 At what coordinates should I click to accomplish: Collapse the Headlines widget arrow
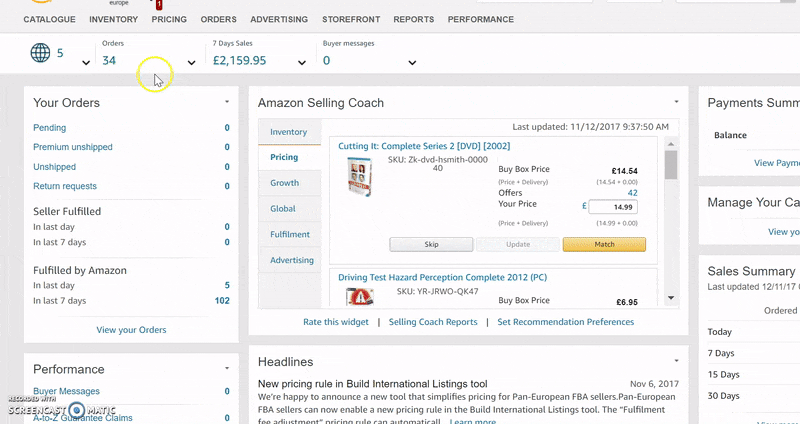[677, 361]
